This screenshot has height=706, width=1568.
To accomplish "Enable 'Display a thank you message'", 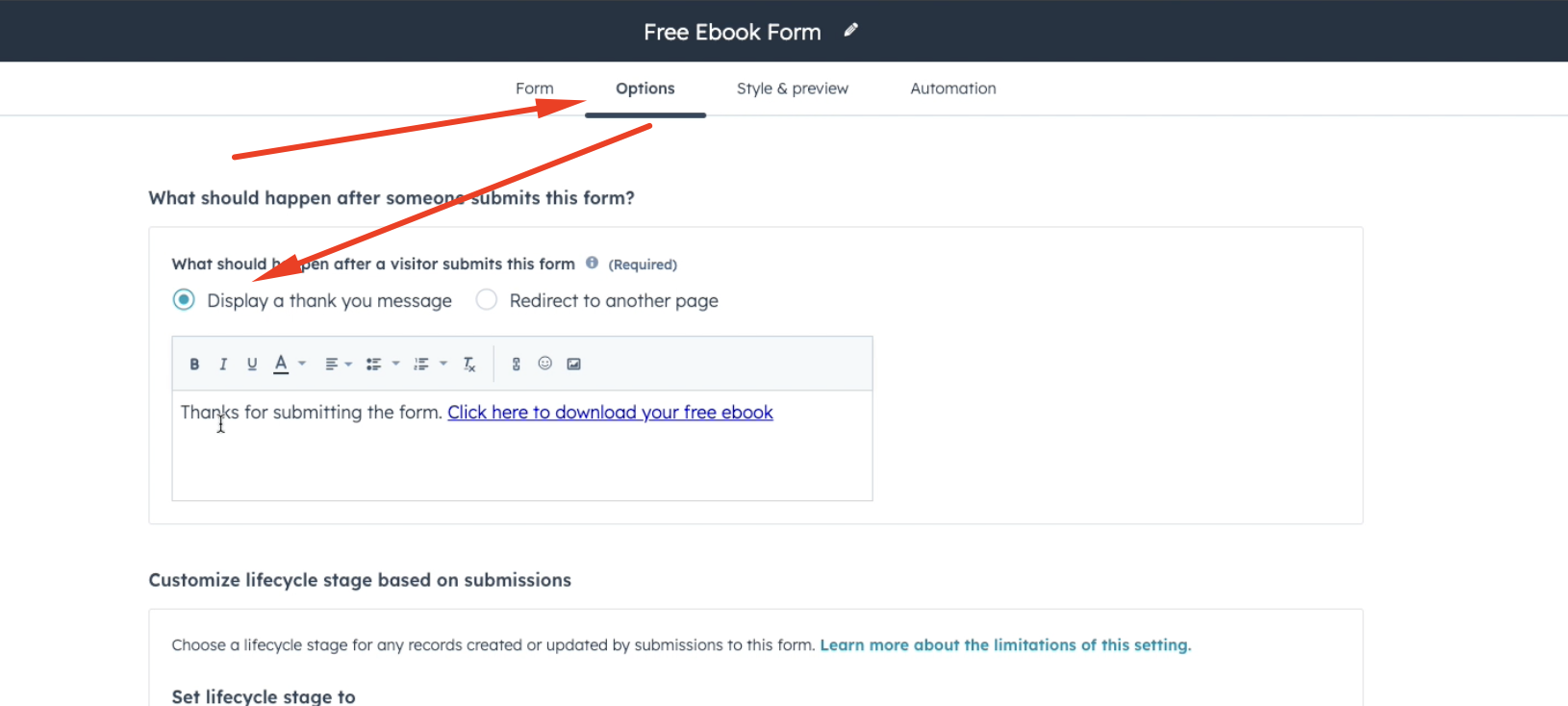I will pos(183,299).
